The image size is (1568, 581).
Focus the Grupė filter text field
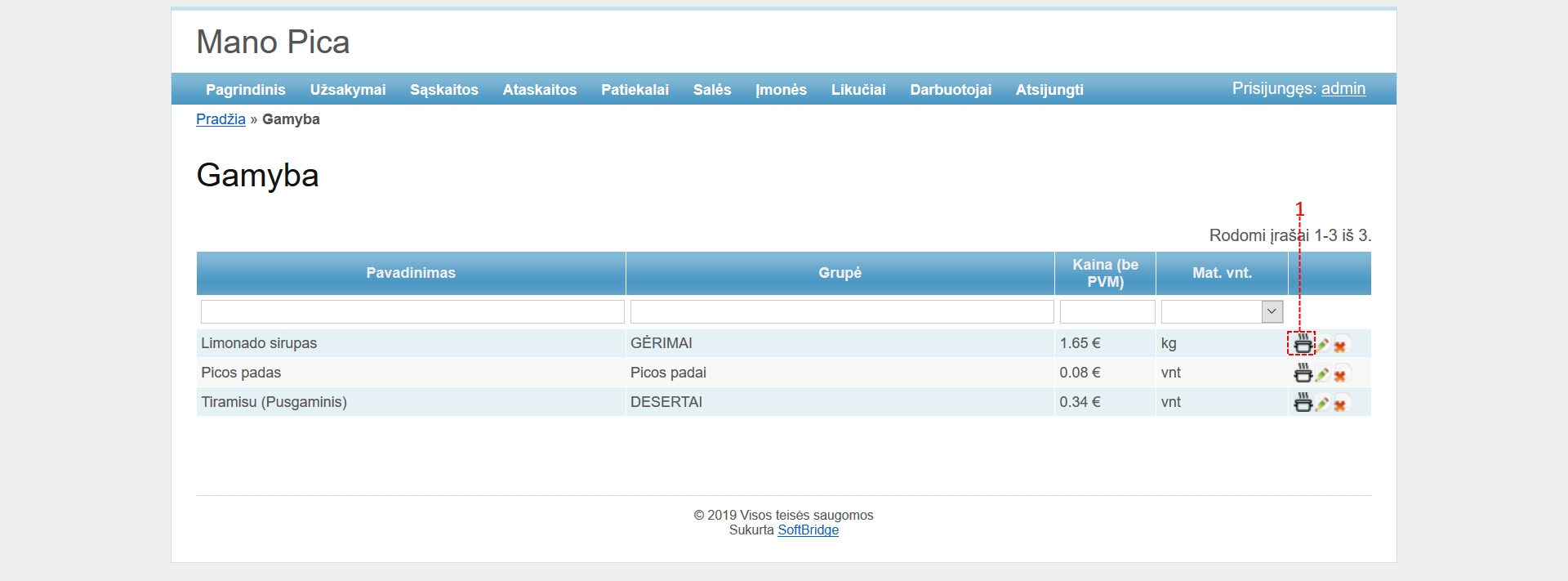841,311
